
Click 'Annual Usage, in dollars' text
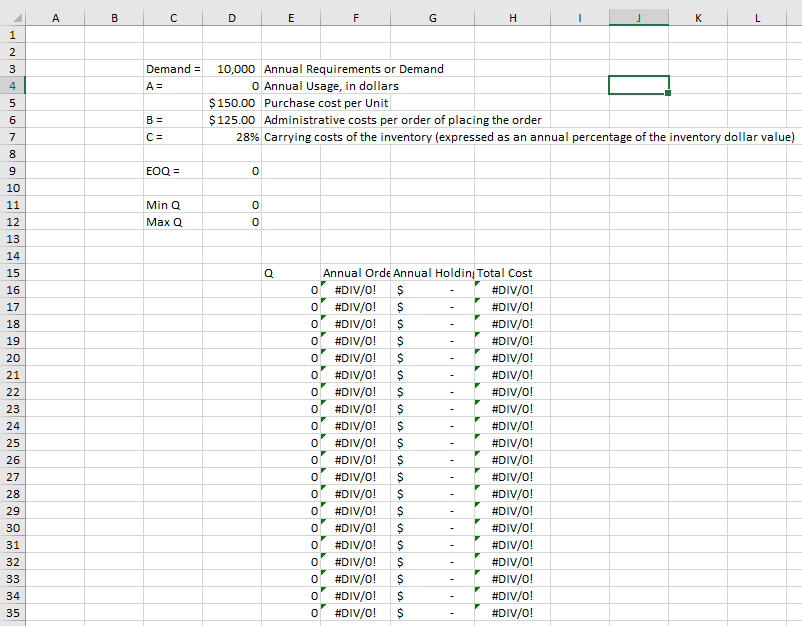coord(331,86)
